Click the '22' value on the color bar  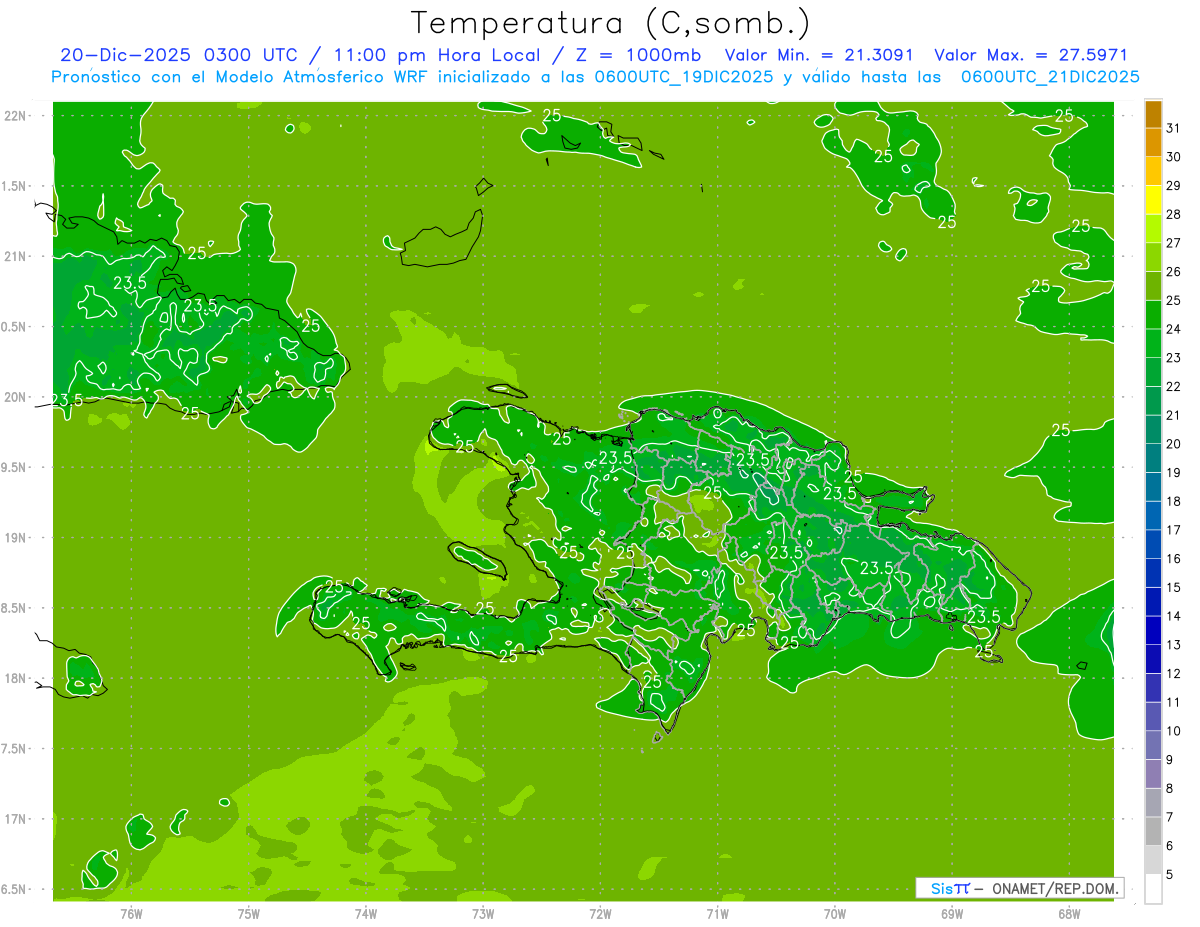(1173, 387)
